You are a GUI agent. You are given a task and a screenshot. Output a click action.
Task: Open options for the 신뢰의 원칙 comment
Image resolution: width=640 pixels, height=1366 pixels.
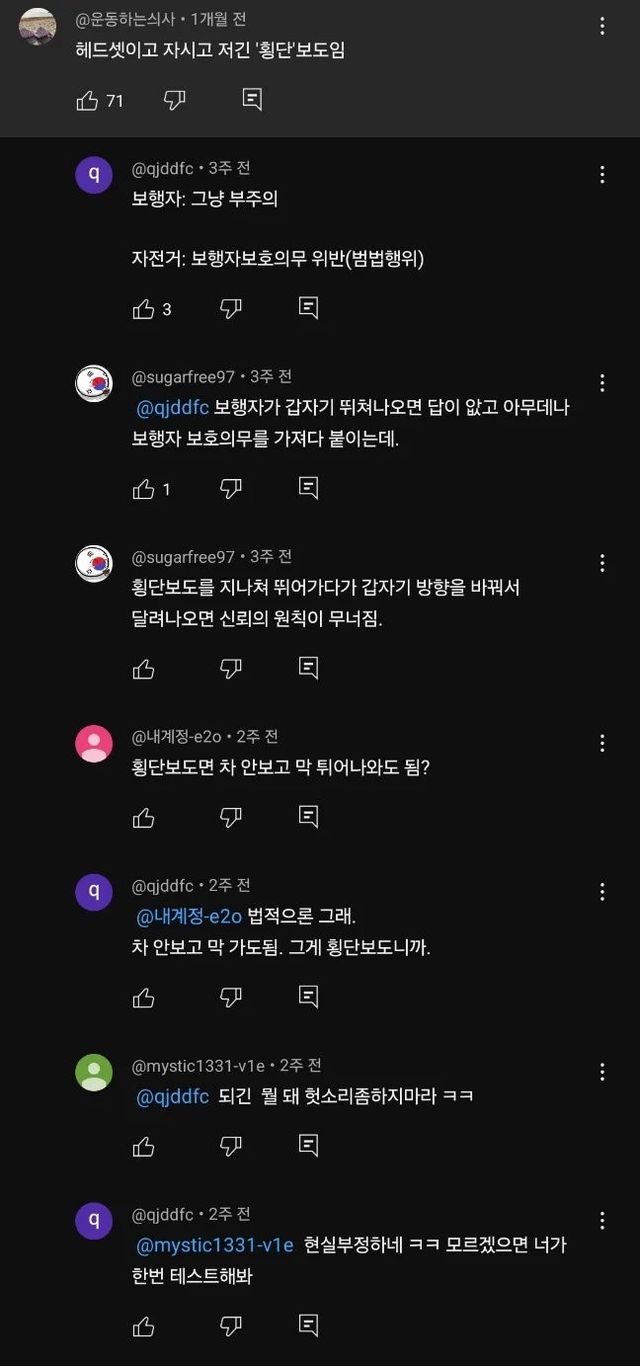[602, 563]
